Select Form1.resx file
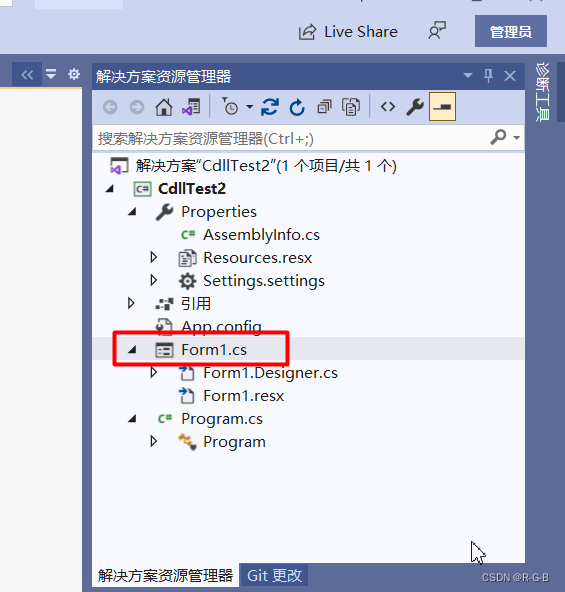This screenshot has height=592, width=565. pos(244,396)
